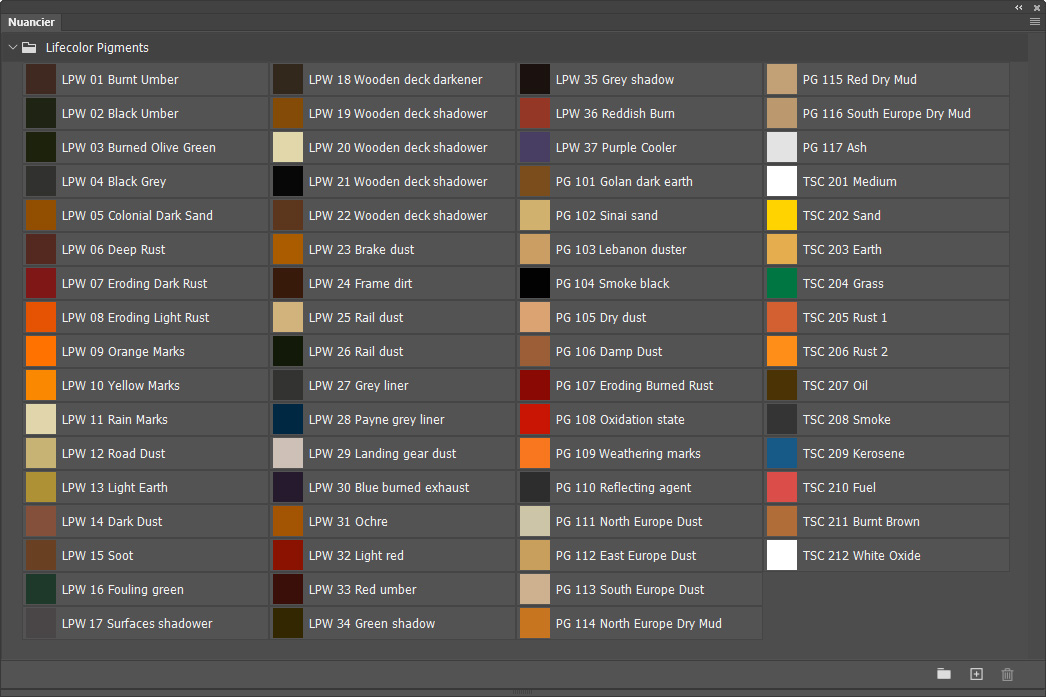Click the 'TSC 208 Smoke' label
The image size is (1046, 697).
coord(847,420)
